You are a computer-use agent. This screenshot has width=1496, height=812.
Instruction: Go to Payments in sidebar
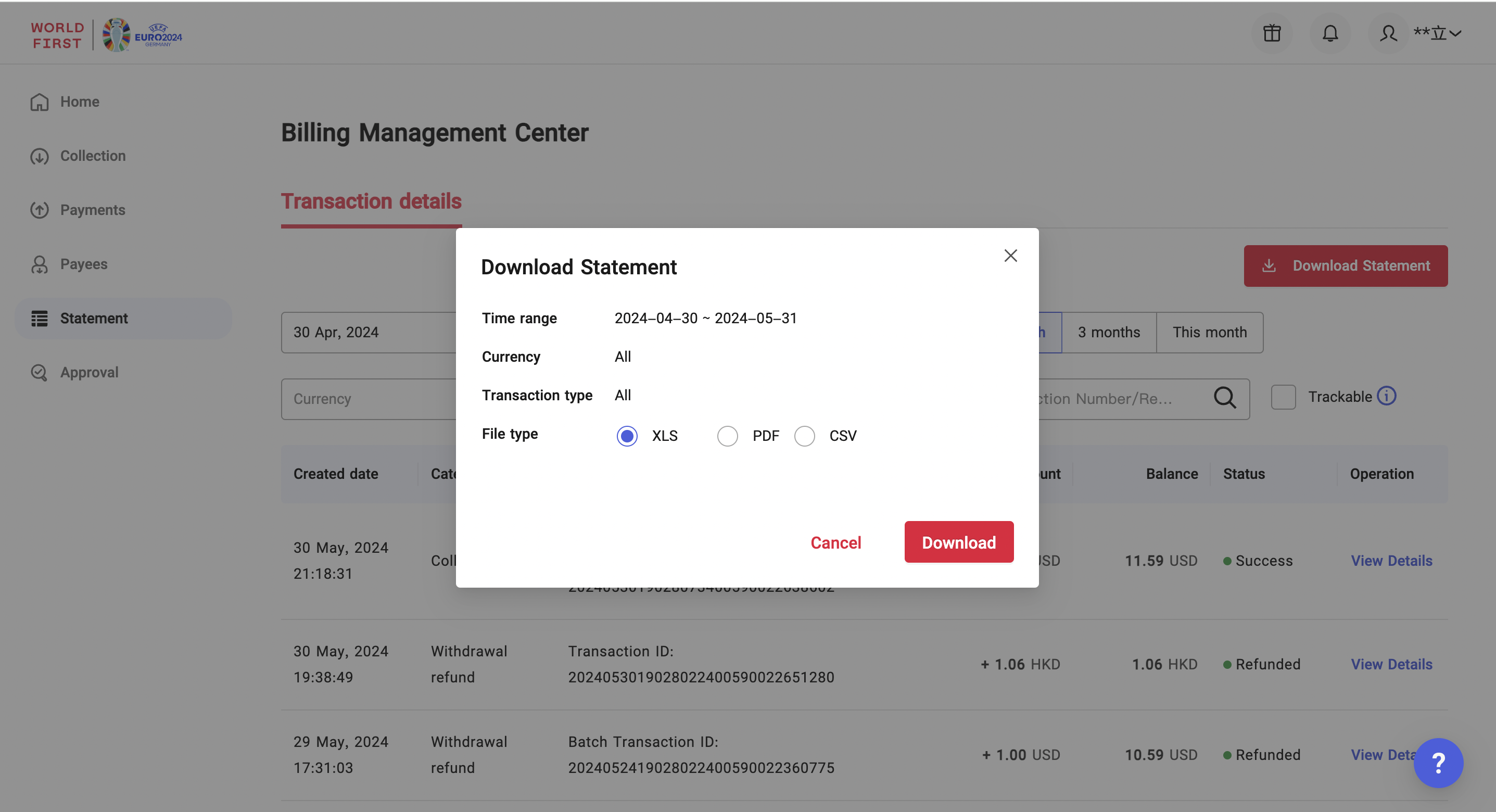coord(92,210)
